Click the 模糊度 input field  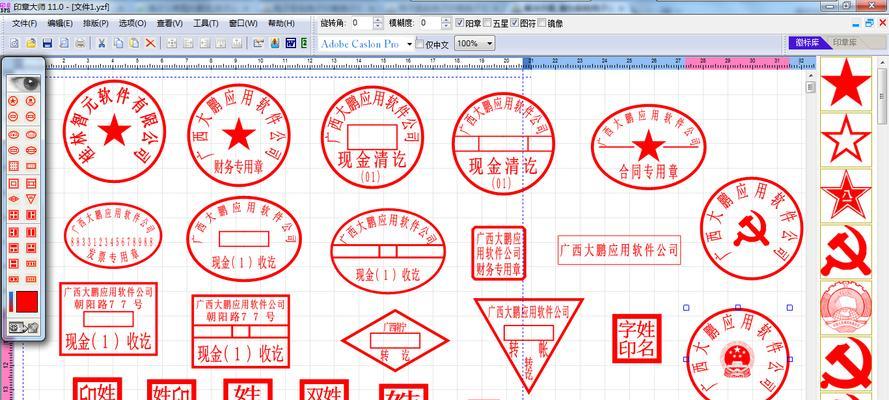[430, 23]
